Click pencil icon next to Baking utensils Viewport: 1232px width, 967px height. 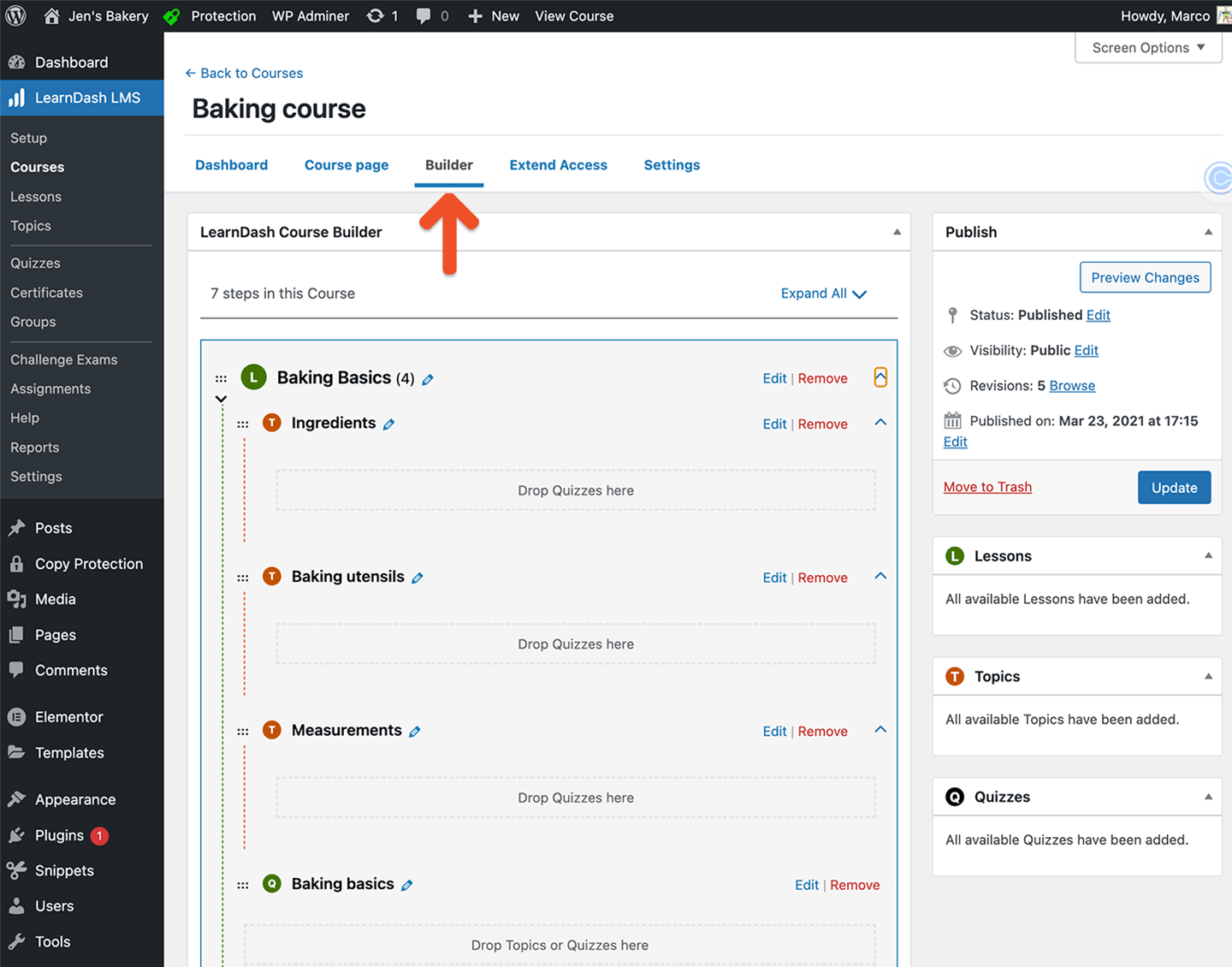click(418, 578)
